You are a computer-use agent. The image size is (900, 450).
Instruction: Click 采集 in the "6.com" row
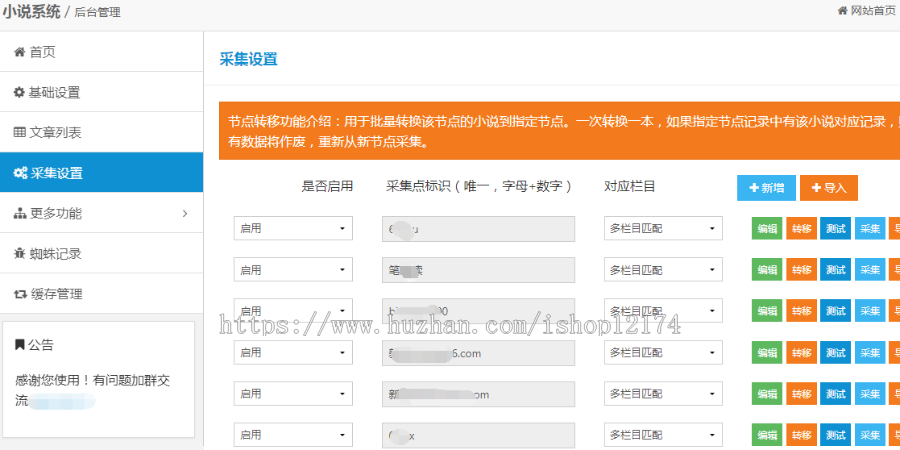(870, 352)
